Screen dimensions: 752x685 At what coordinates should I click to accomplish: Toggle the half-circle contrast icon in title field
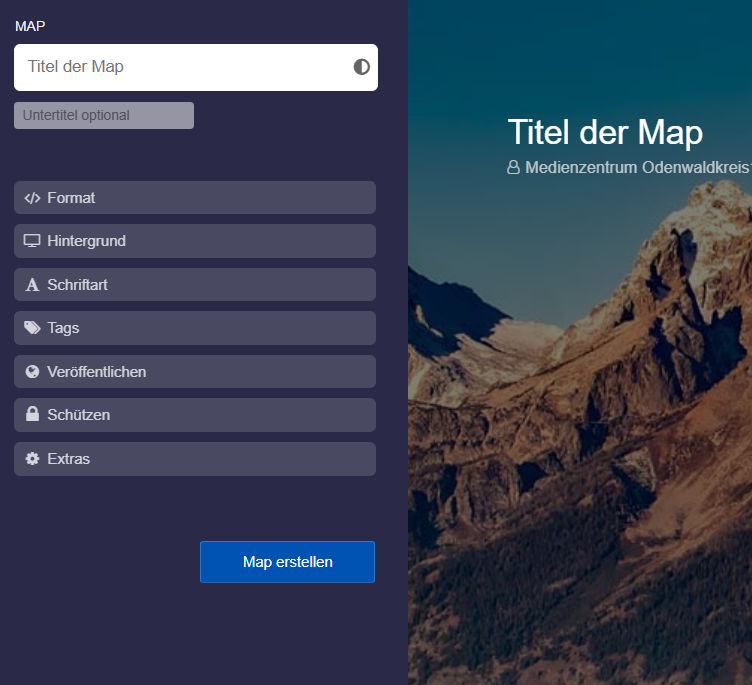[361, 67]
